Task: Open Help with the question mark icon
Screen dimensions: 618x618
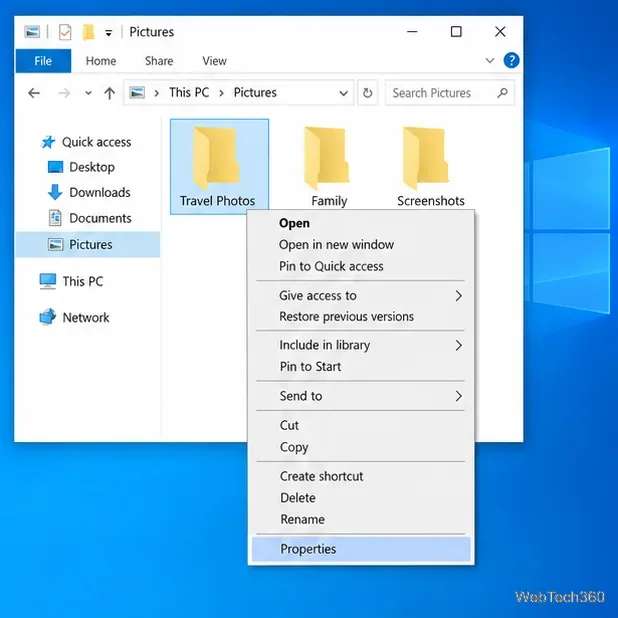Action: pyautogui.click(x=511, y=61)
